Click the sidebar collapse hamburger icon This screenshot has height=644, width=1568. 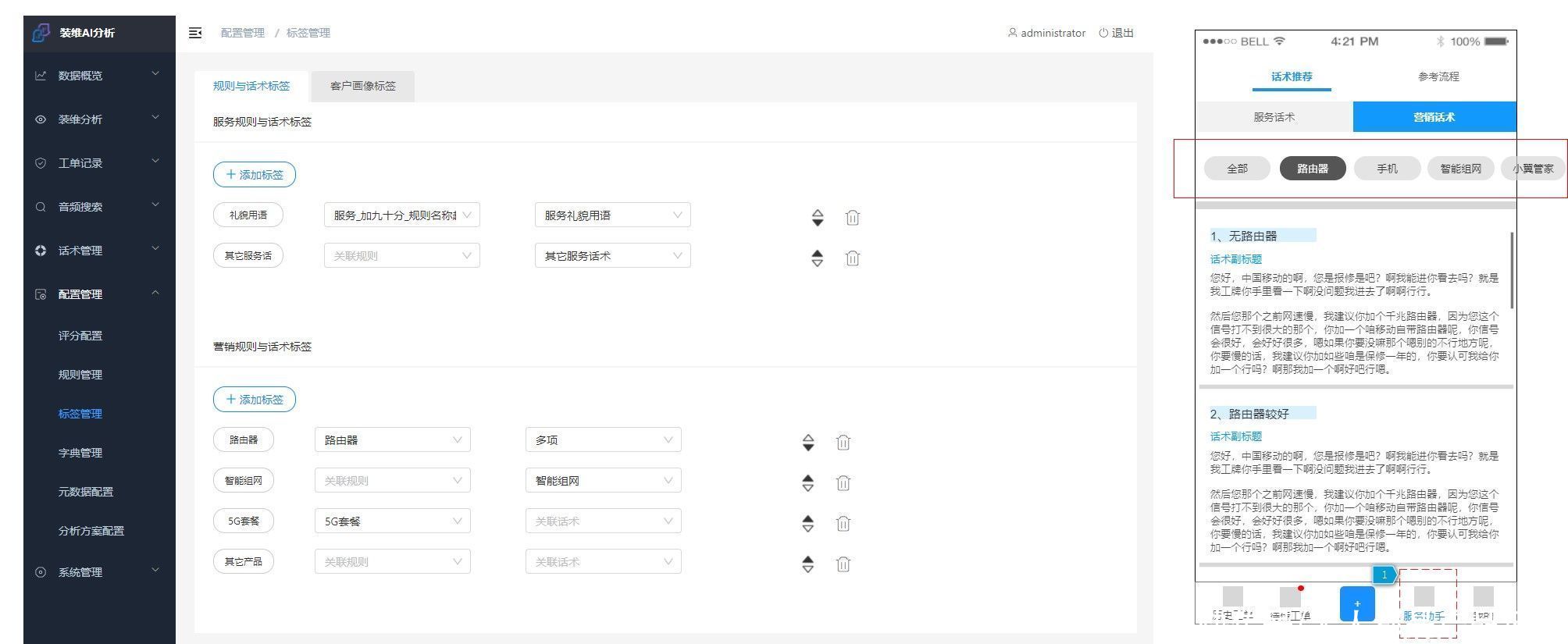point(195,33)
